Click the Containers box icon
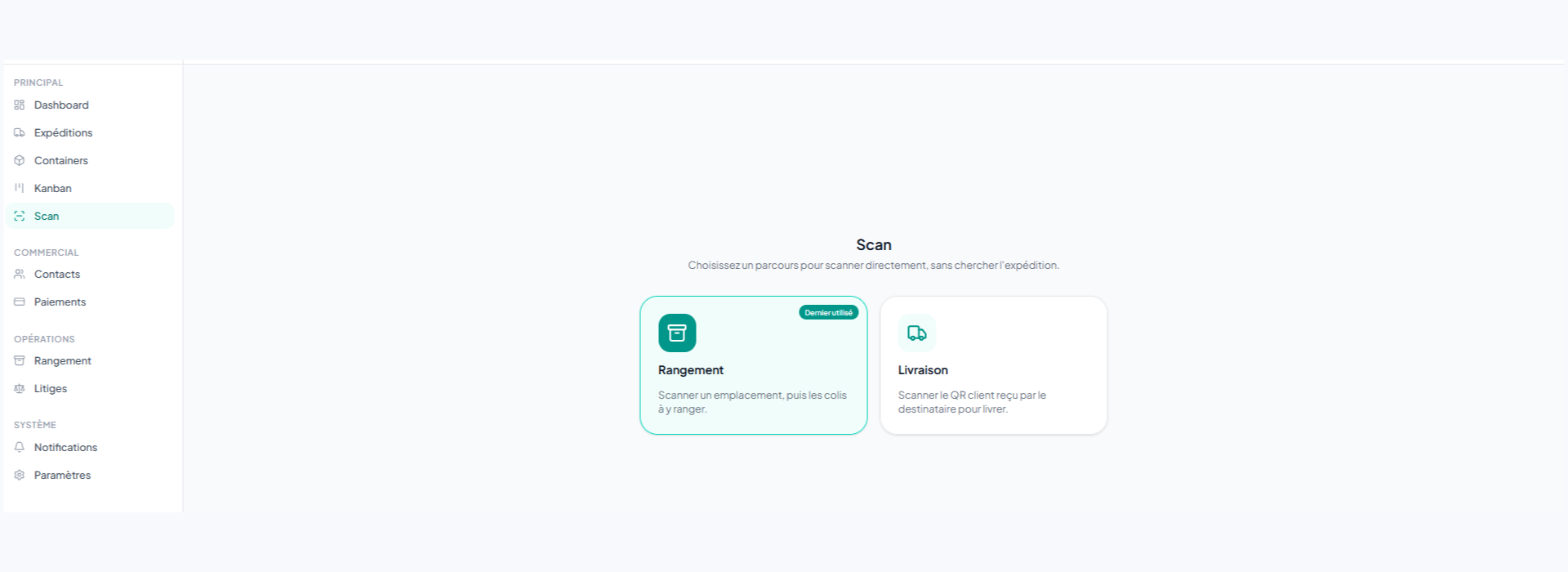 20,160
